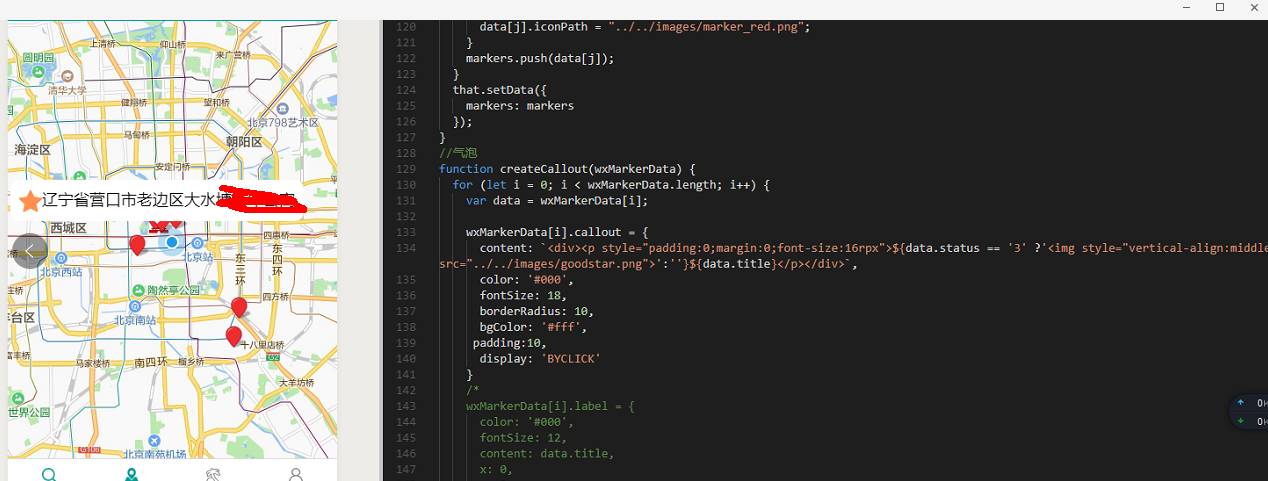Open the search tab icon at the bottom
This screenshot has width=1268, height=481.
[x=48, y=474]
